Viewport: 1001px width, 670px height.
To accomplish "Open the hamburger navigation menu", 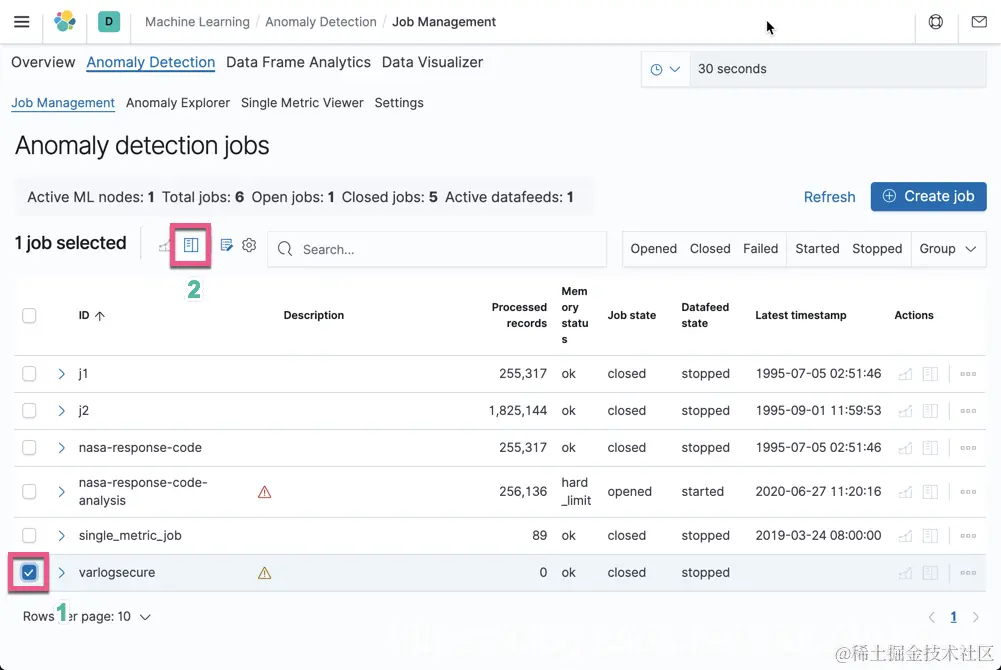I will (22, 22).
